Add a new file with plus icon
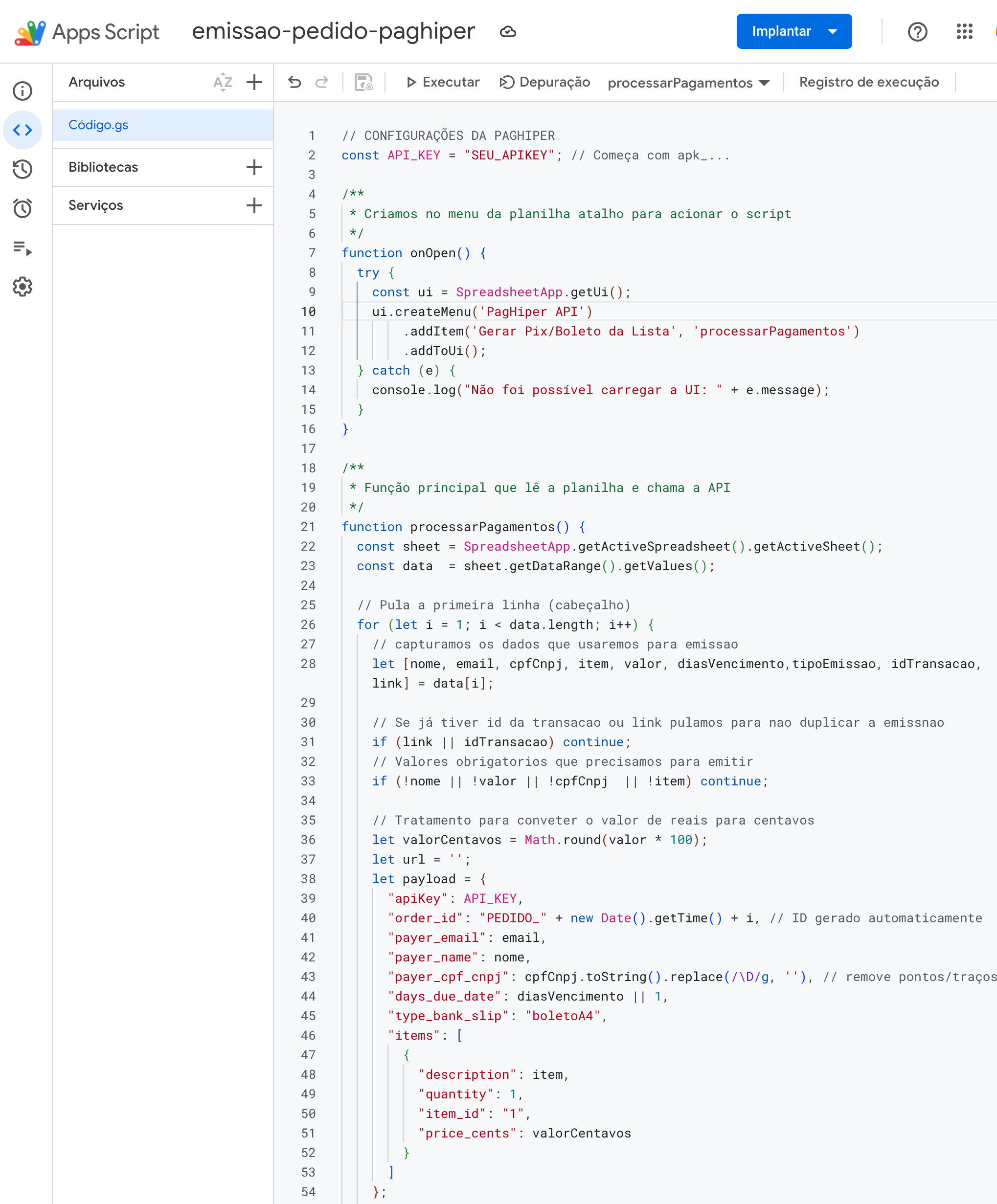The height and width of the screenshot is (1204, 997). point(254,82)
